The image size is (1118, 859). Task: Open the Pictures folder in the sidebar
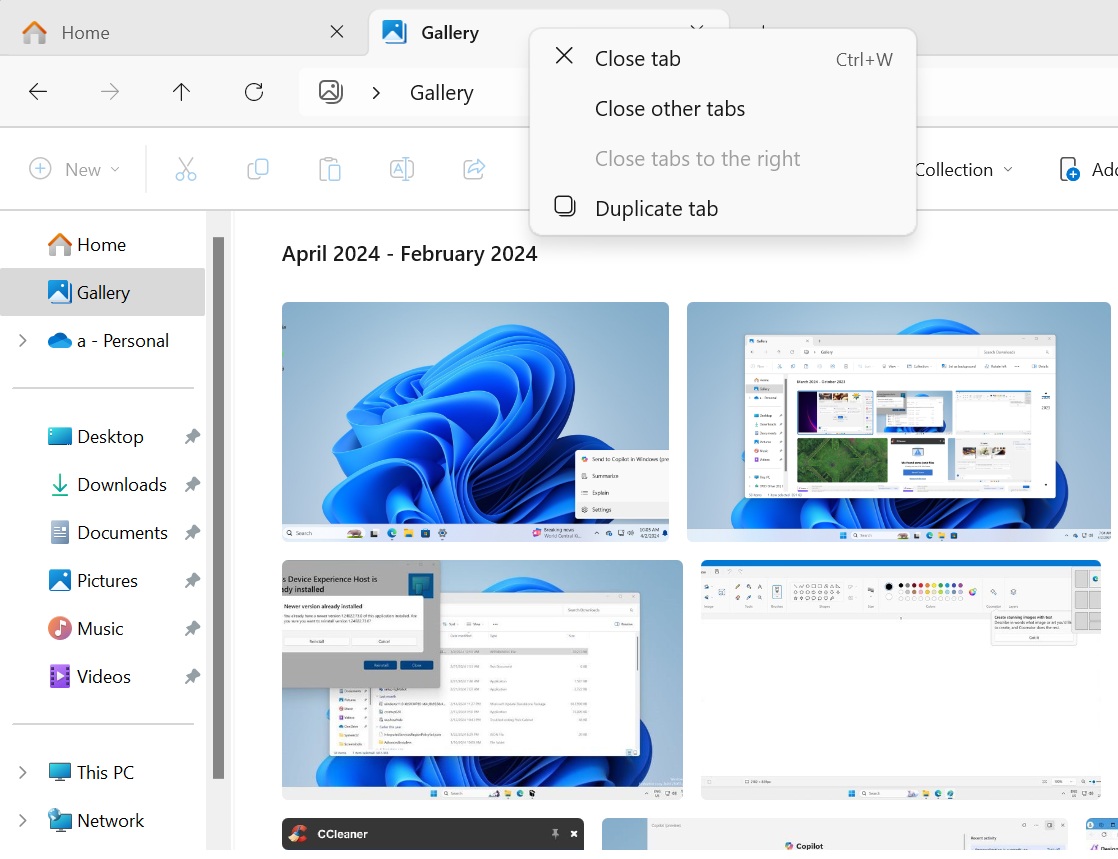coord(107,580)
